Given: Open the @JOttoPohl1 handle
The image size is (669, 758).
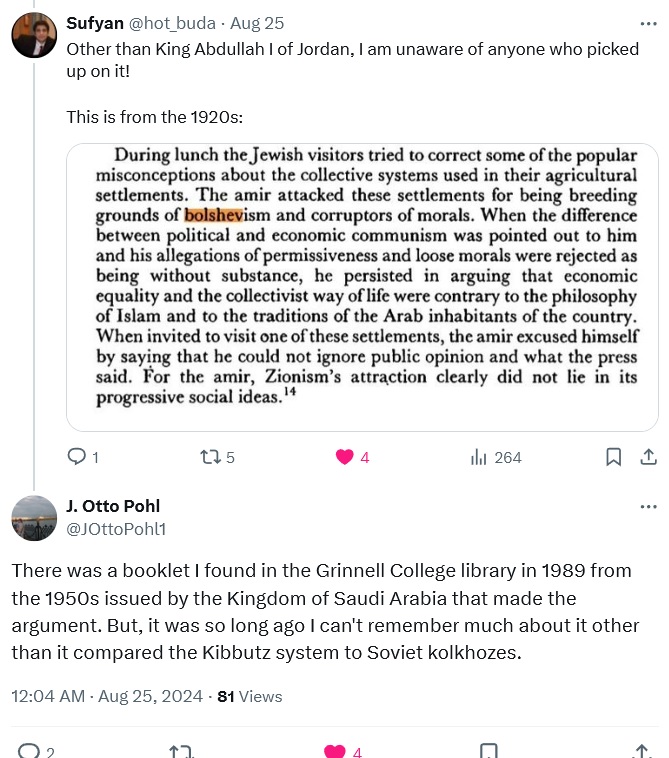Looking at the screenshot, I should click(x=116, y=528).
